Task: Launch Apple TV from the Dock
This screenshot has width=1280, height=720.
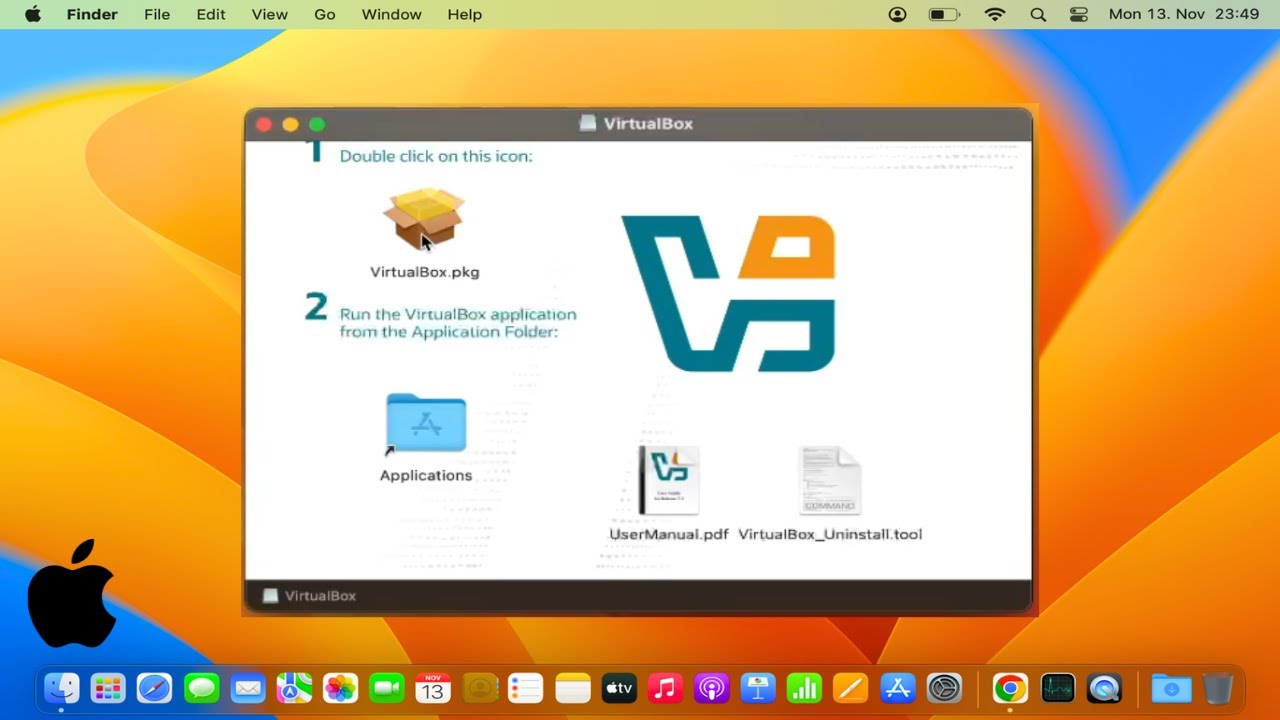Action: pyautogui.click(x=619, y=689)
